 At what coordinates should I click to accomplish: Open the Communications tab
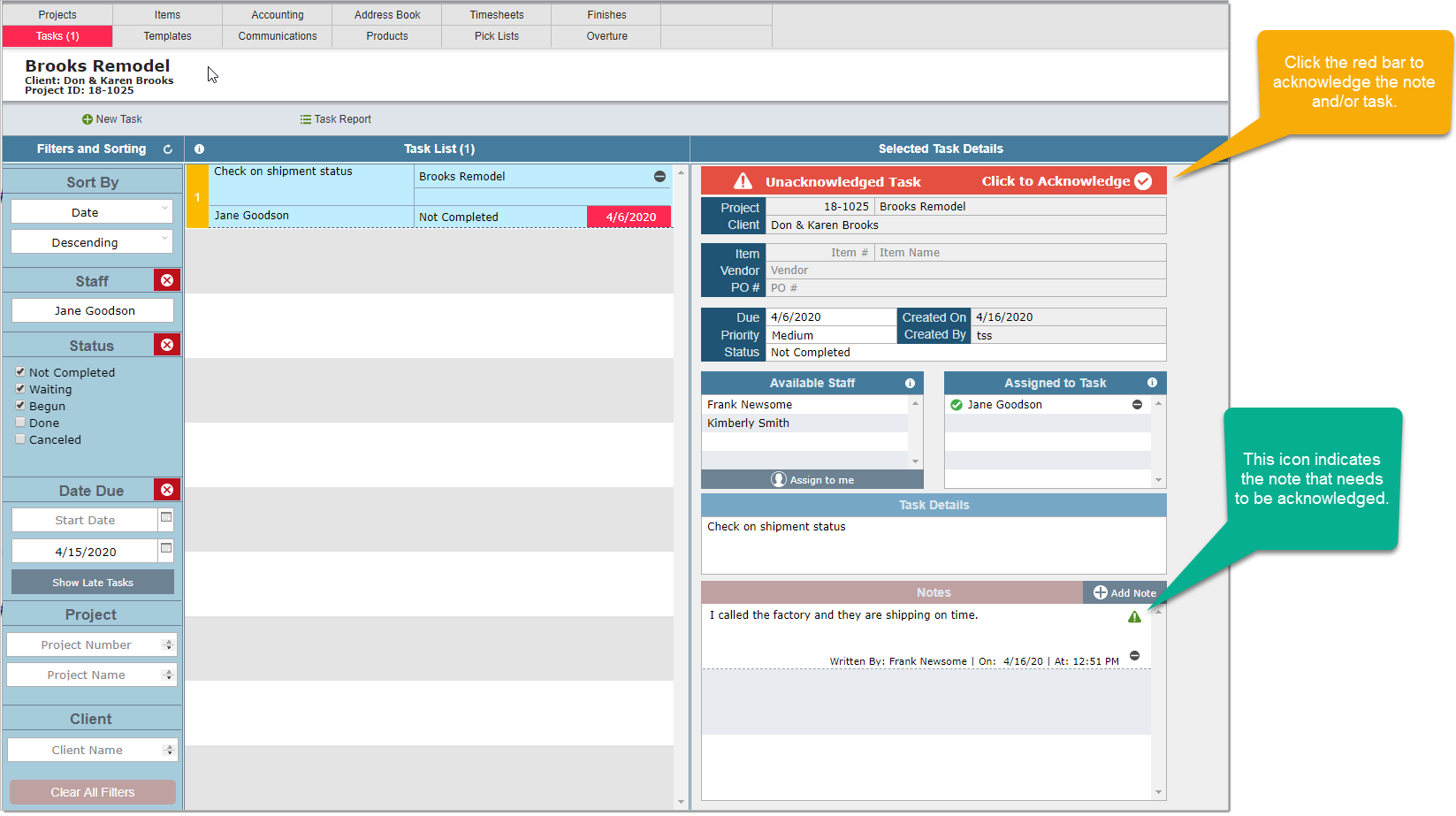coord(278,36)
